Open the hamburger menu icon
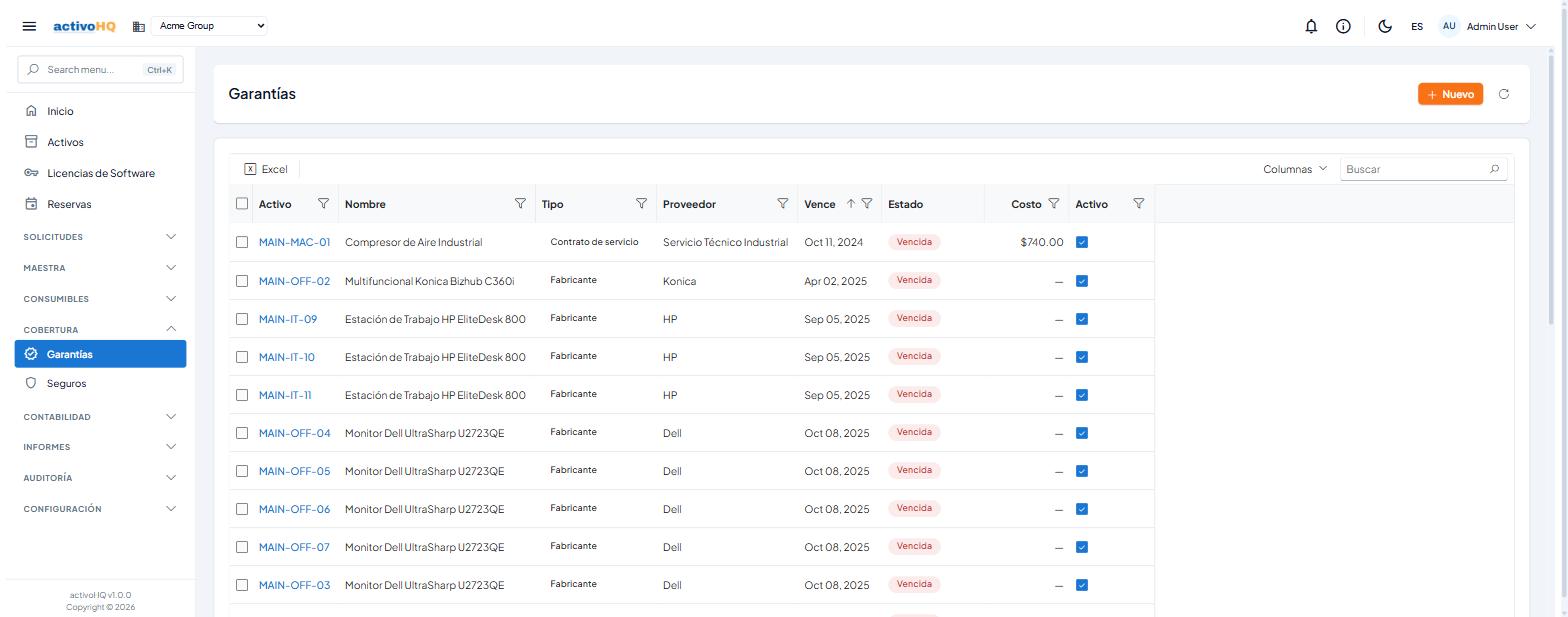The width and height of the screenshot is (1568, 617). click(x=29, y=26)
